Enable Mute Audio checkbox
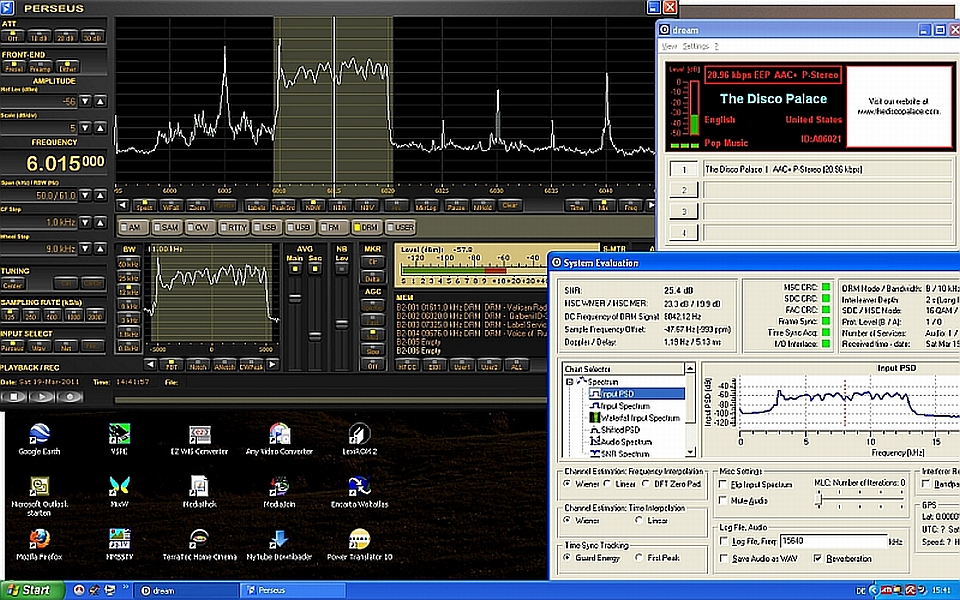The image size is (960, 600). point(724,501)
